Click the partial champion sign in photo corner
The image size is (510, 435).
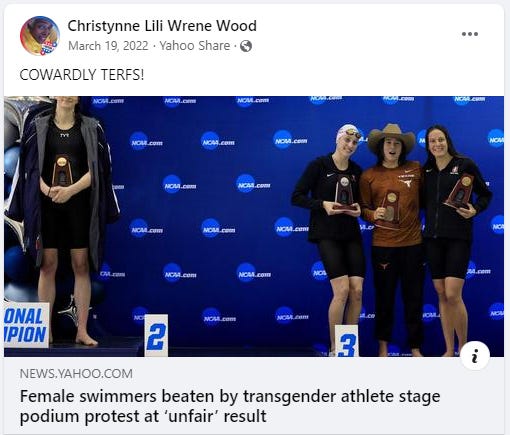[x=26, y=325]
